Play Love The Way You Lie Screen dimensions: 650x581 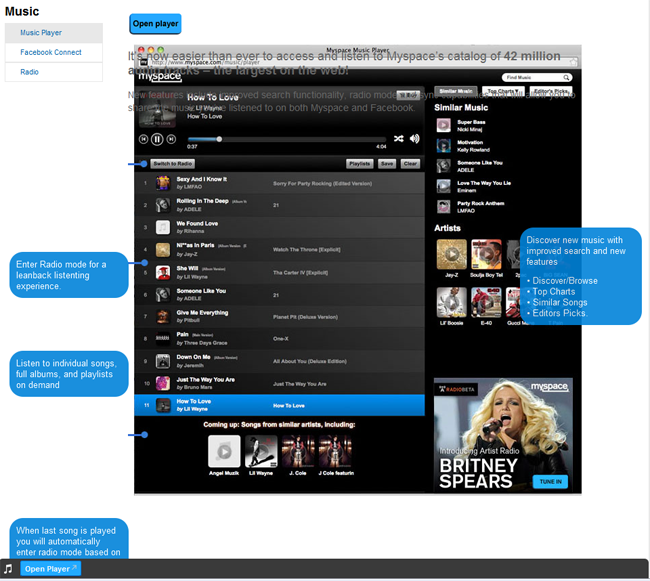[444, 186]
